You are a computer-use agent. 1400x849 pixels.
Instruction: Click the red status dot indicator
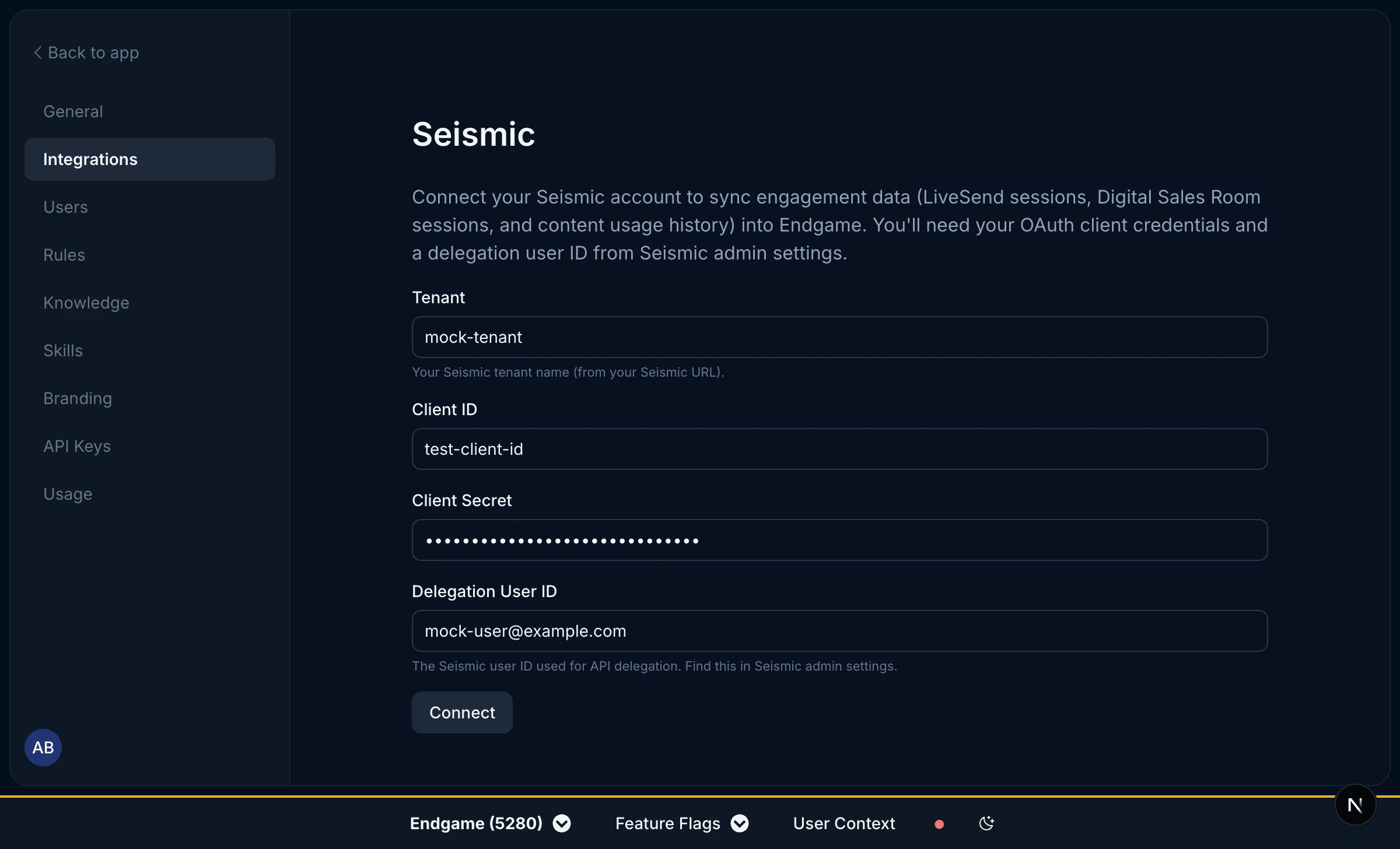click(939, 824)
